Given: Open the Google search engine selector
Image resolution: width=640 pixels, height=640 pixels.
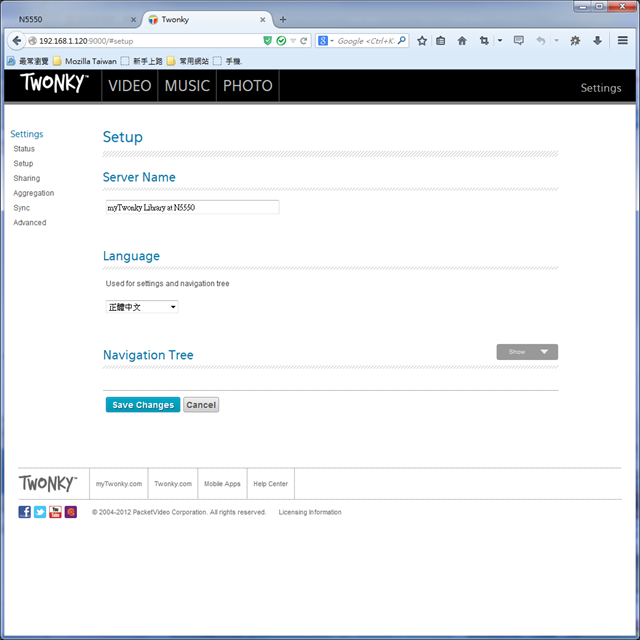Looking at the screenshot, I should tap(325, 41).
